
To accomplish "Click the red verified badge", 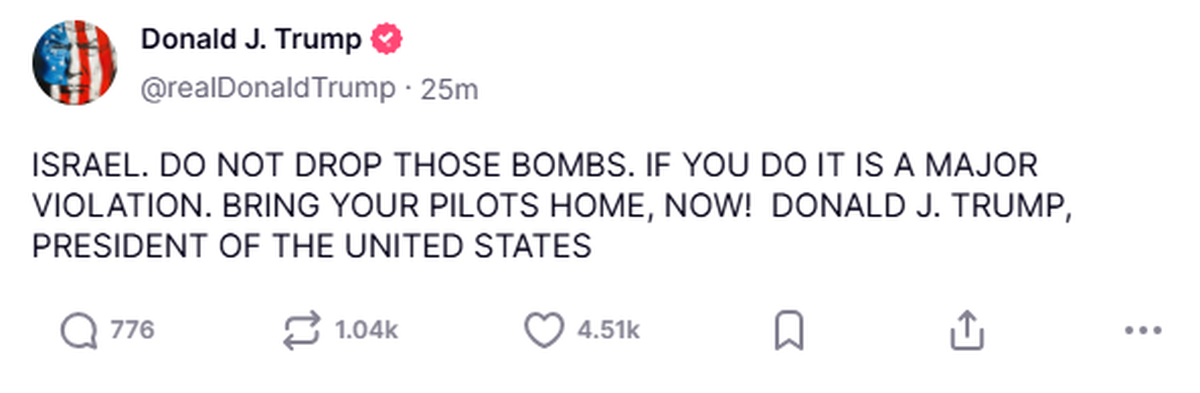I will 387,41.
